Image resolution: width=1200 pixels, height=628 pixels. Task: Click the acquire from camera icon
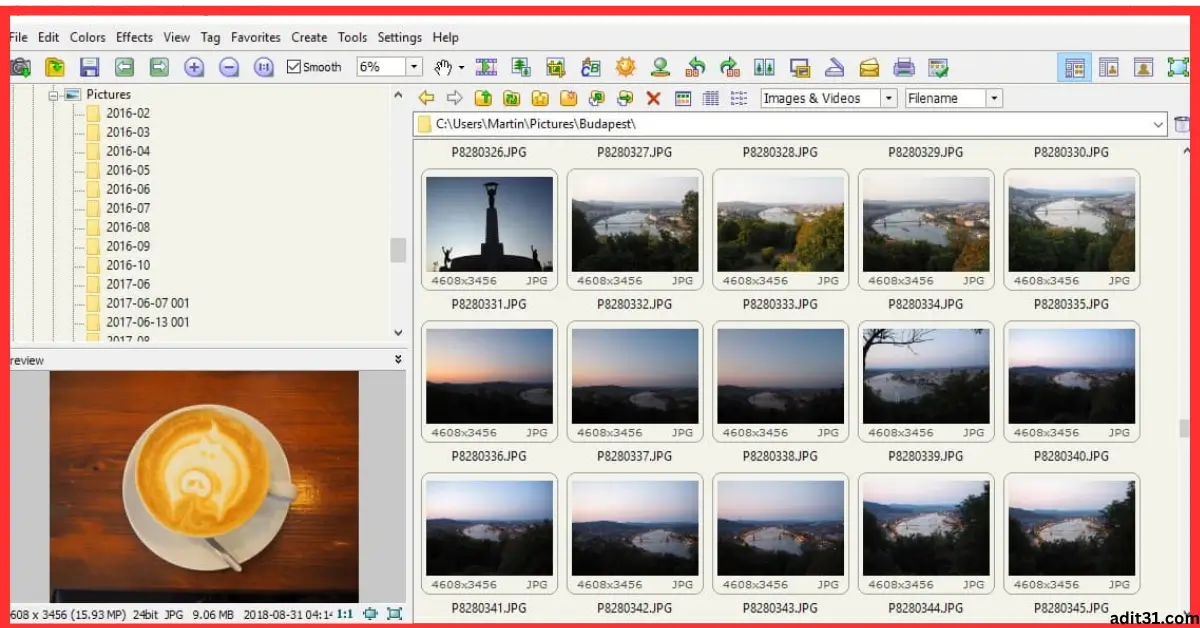click(20, 67)
